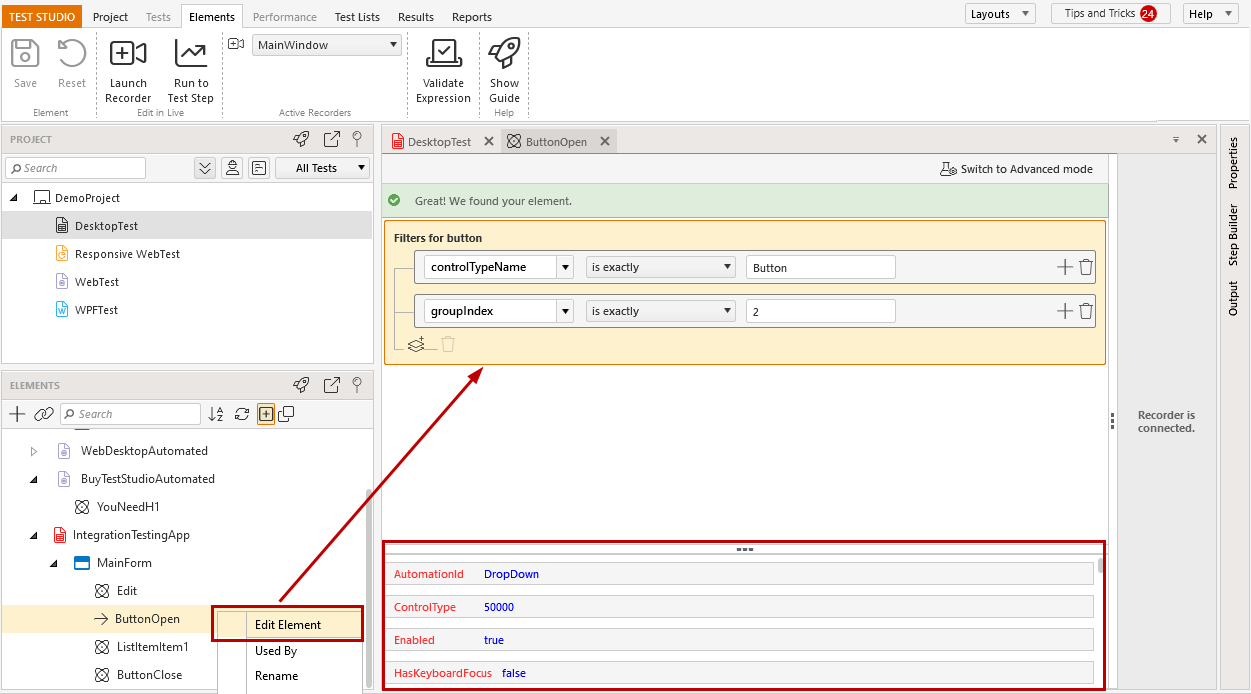Click the Project panel search field
The height and width of the screenshot is (694, 1251).
(76, 168)
